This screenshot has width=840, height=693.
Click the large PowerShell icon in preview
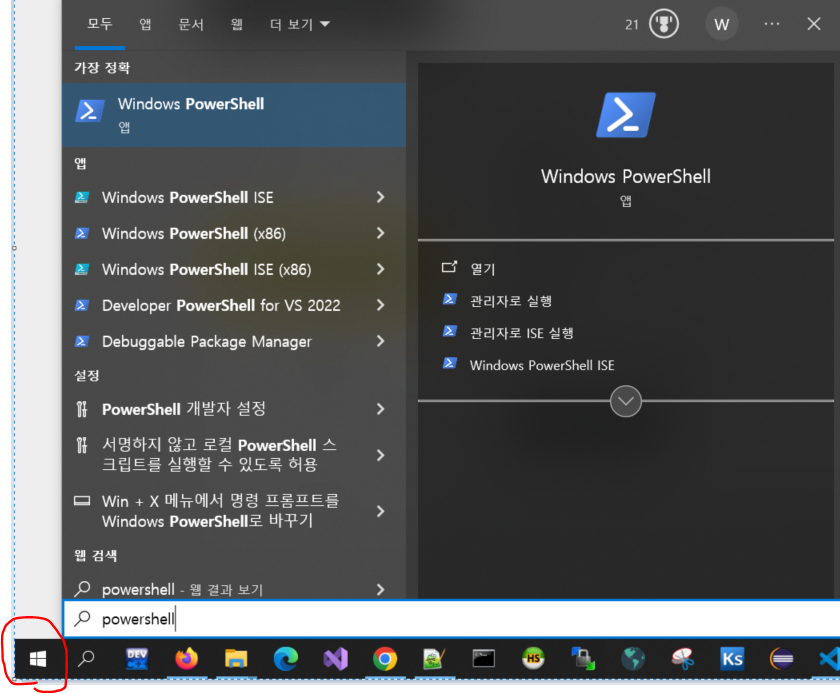click(626, 115)
